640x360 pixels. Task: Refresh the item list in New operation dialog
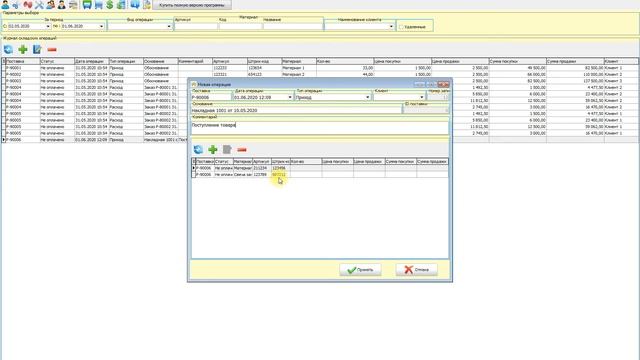pos(198,150)
